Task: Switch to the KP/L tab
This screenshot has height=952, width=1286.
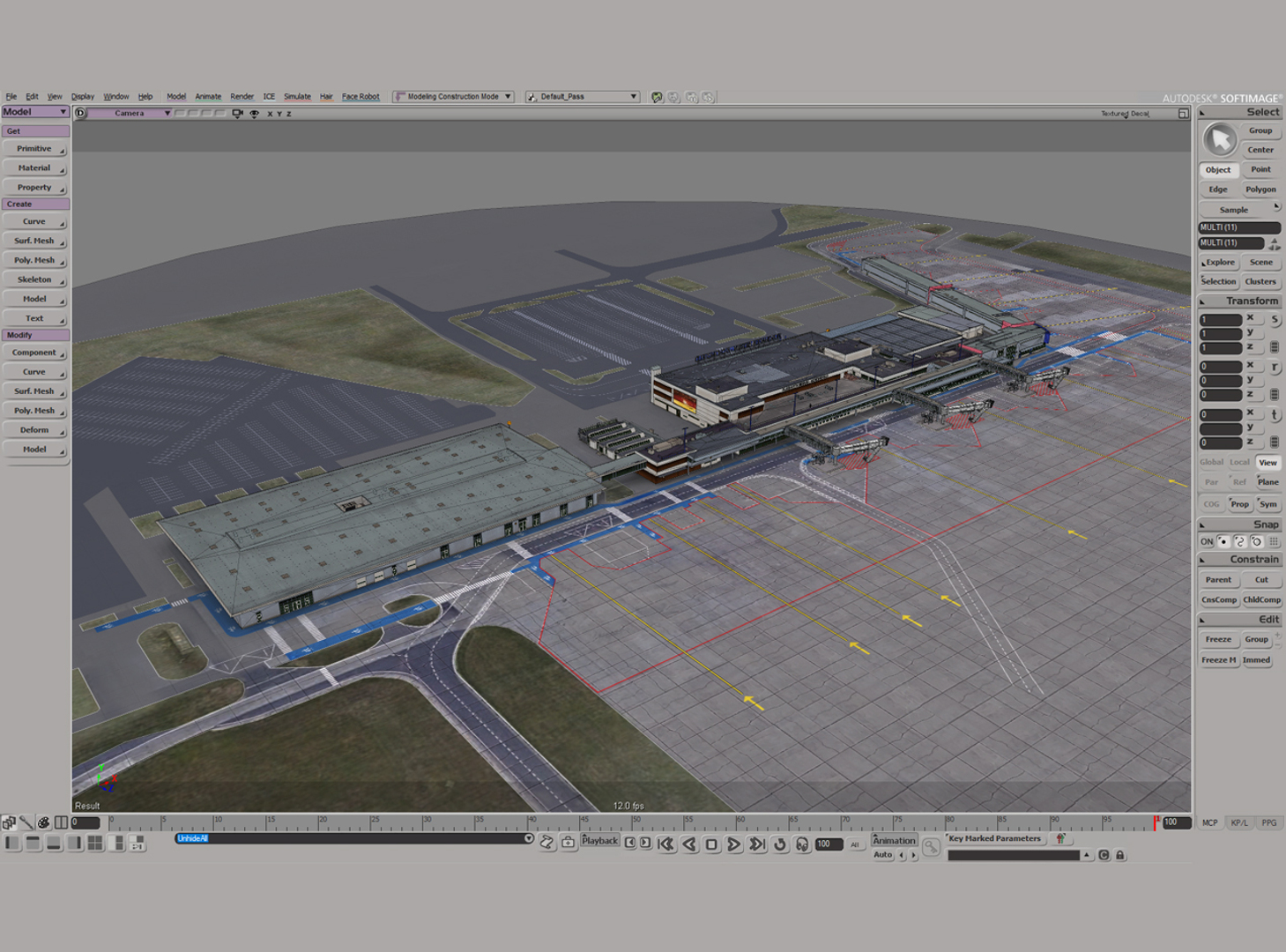Action: [x=1239, y=822]
